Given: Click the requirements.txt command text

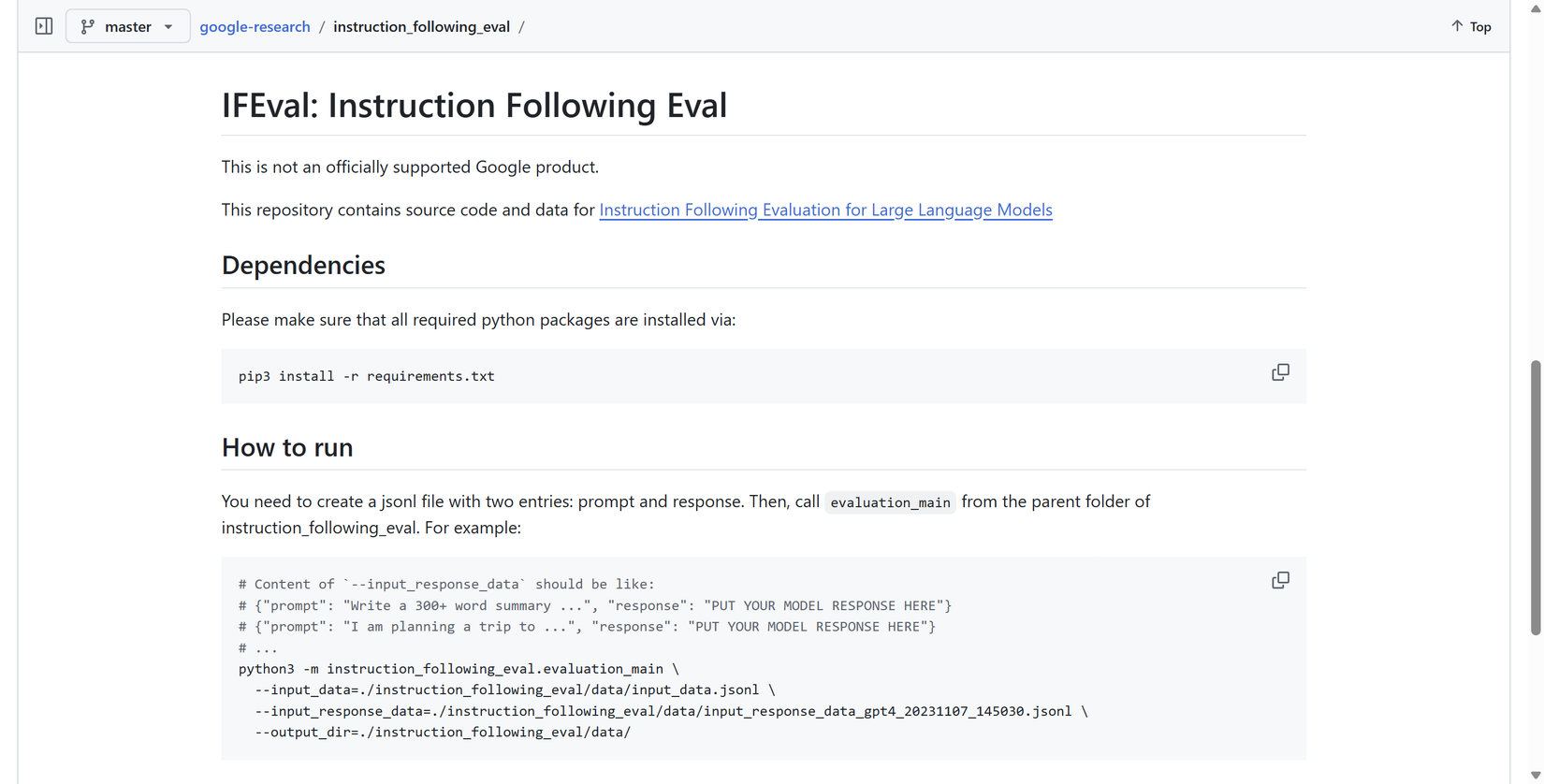Looking at the screenshot, I should point(430,376).
